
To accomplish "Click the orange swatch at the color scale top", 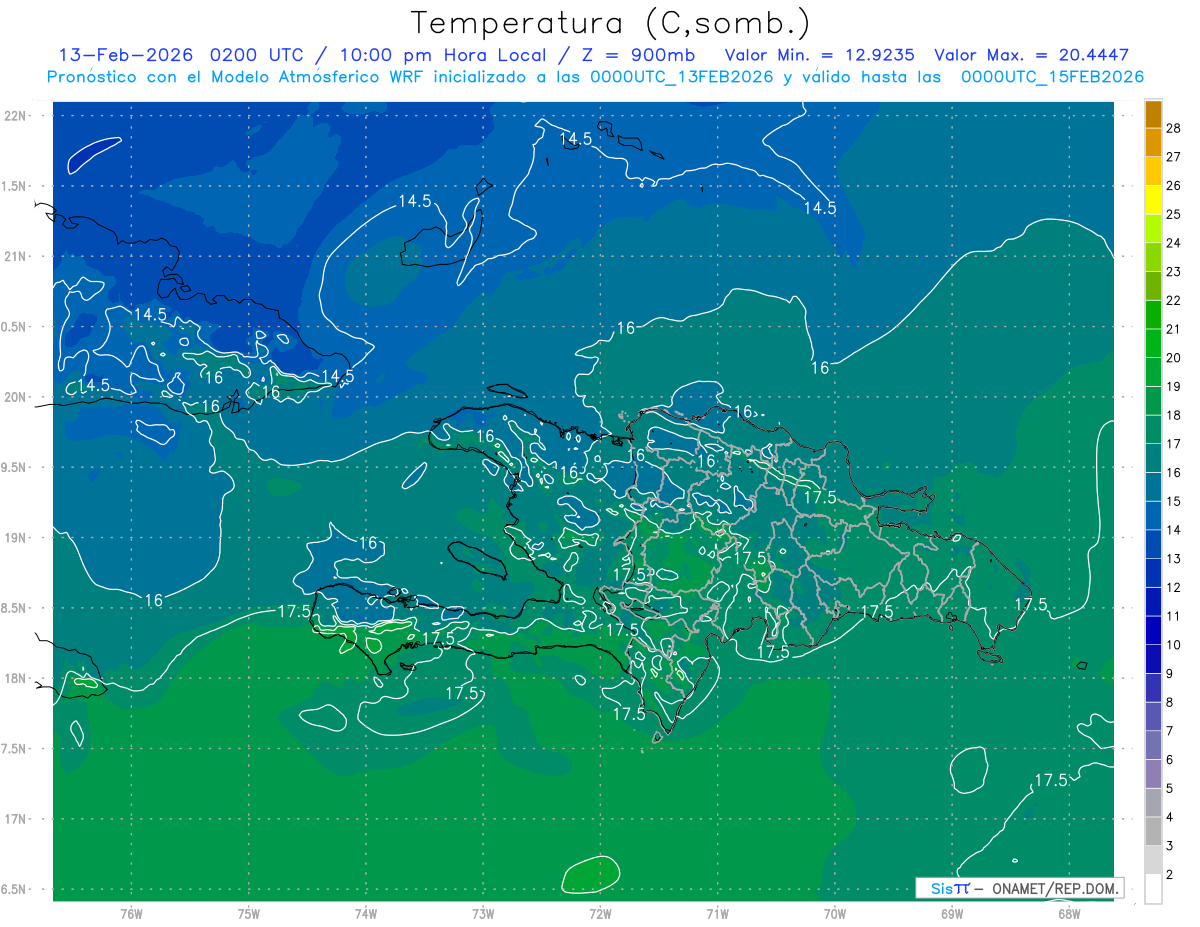I will [1153, 115].
